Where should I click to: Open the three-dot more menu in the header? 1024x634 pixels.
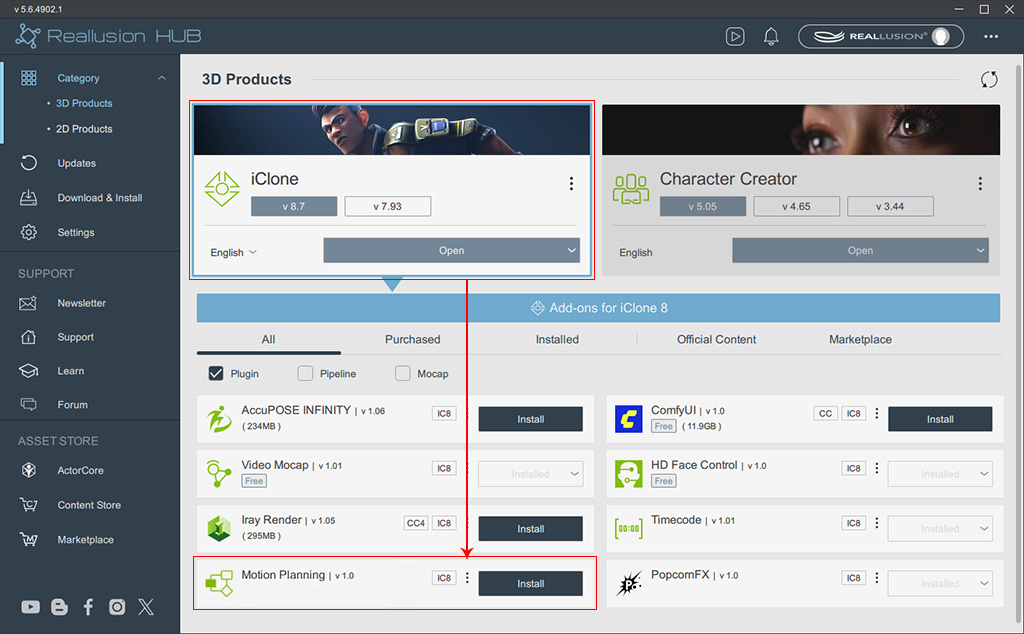pyautogui.click(x=991, y=37)
